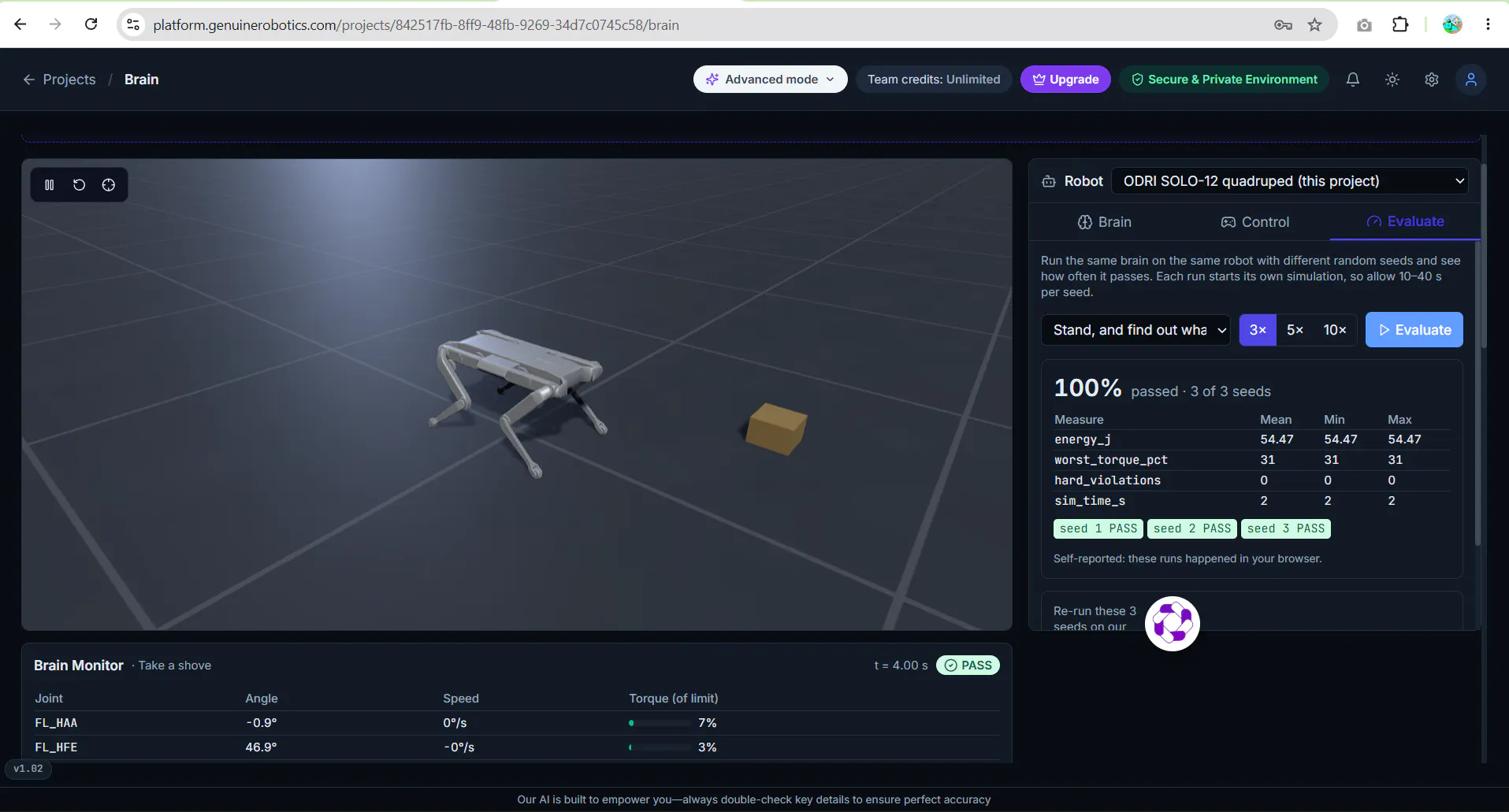This screenshot has height=812, width=1509.
Task: Switch to the Brain tab
Action: click(x=1104, y=222)
